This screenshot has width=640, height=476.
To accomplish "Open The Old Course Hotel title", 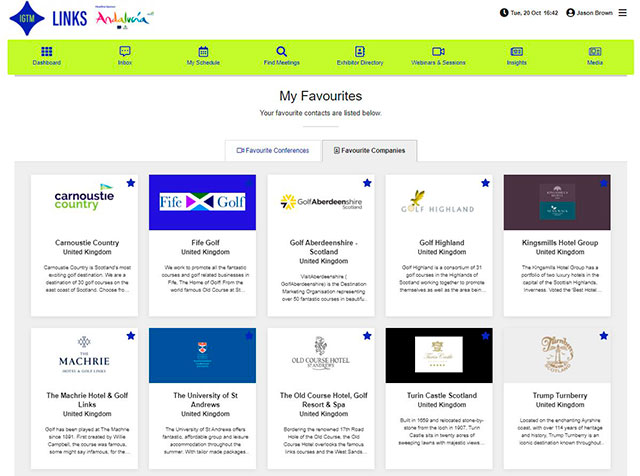I will point(324,400).
